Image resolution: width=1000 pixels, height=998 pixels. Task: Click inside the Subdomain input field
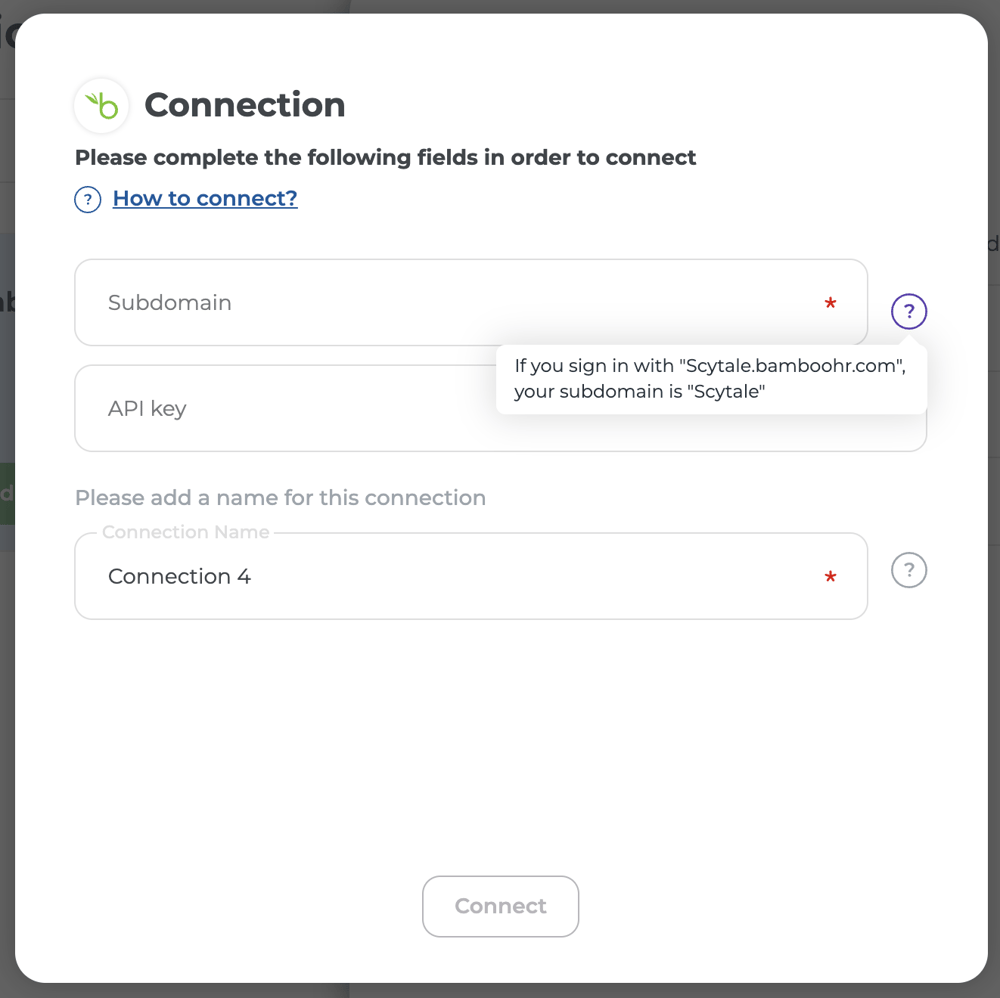400,302
